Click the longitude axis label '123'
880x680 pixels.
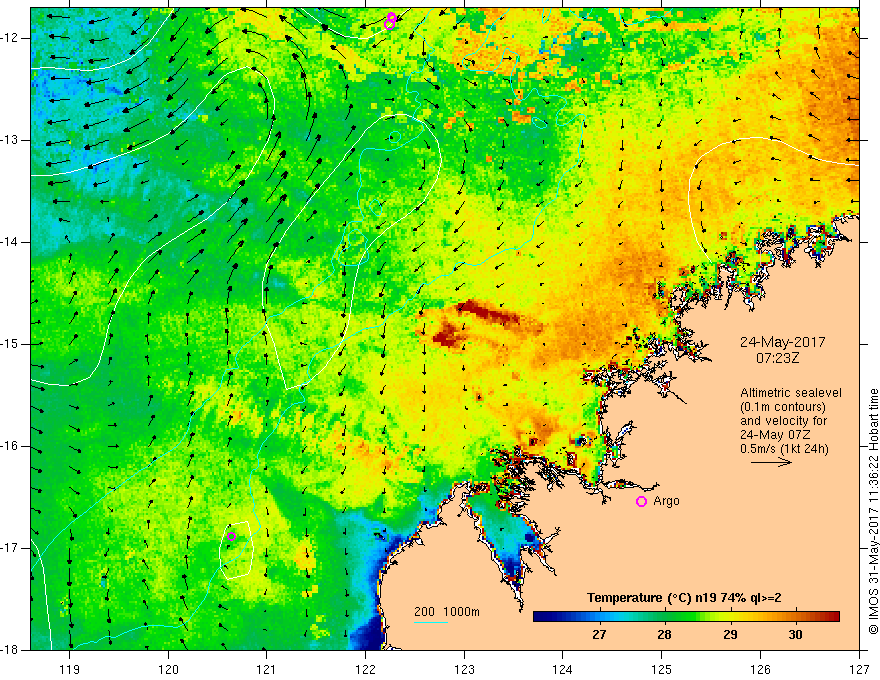point(464,669)
